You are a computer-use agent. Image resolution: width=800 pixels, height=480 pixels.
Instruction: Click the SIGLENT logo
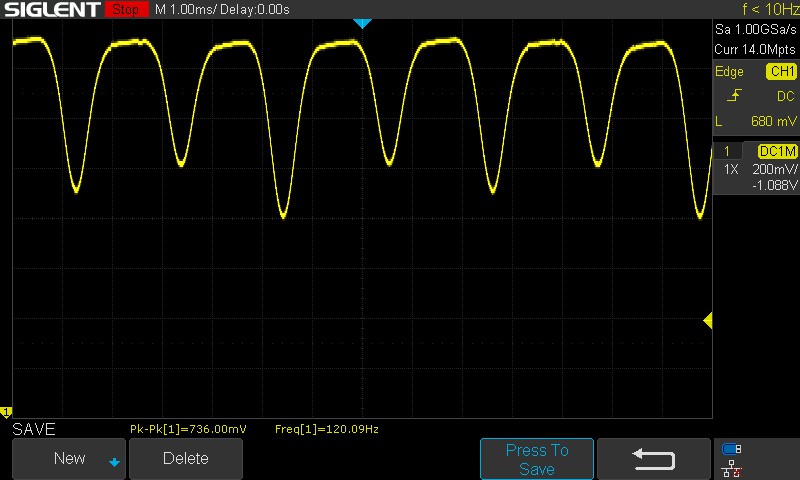click(x=53, y=9)
